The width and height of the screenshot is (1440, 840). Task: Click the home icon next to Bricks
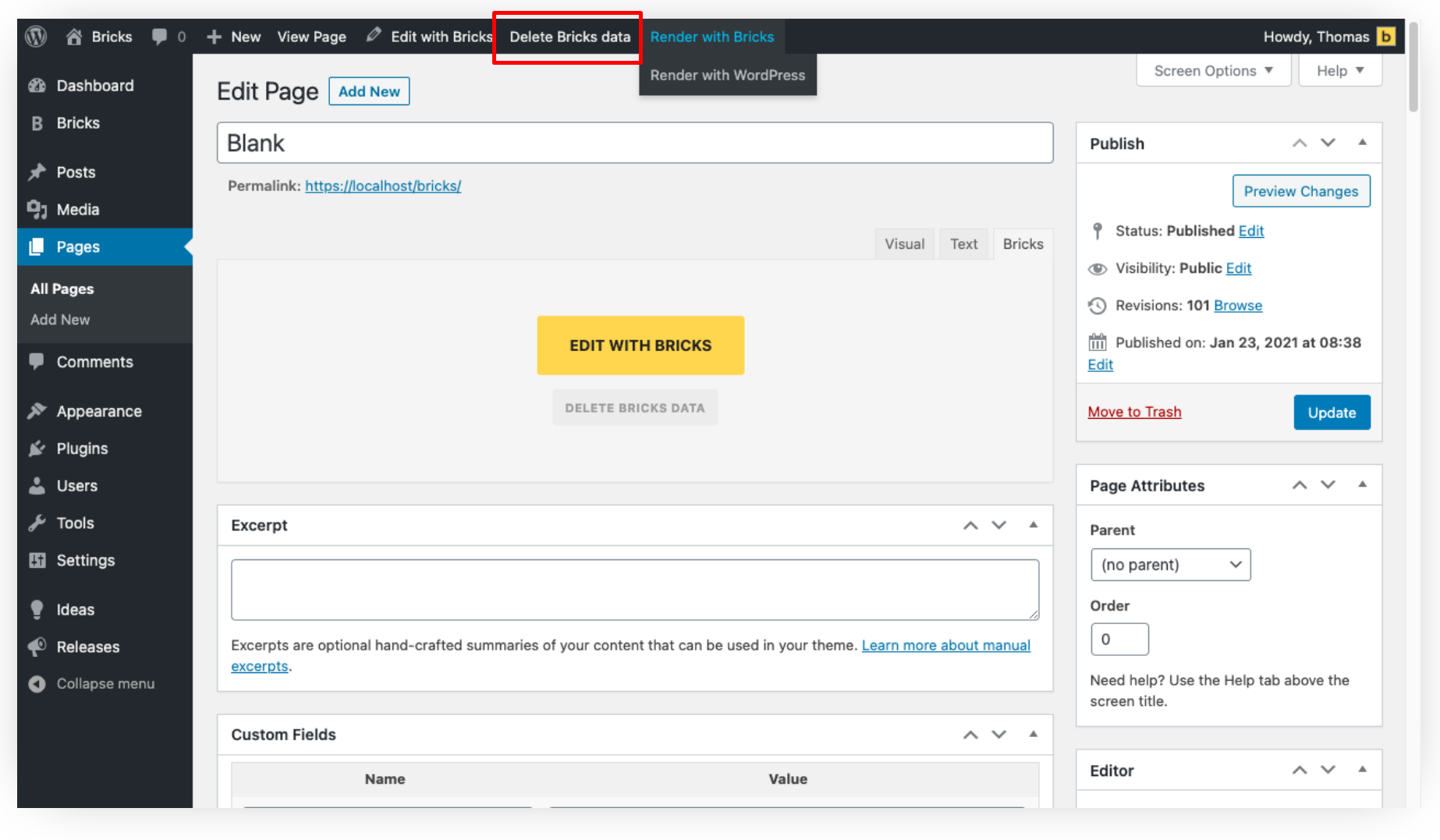tap(74, 37)
